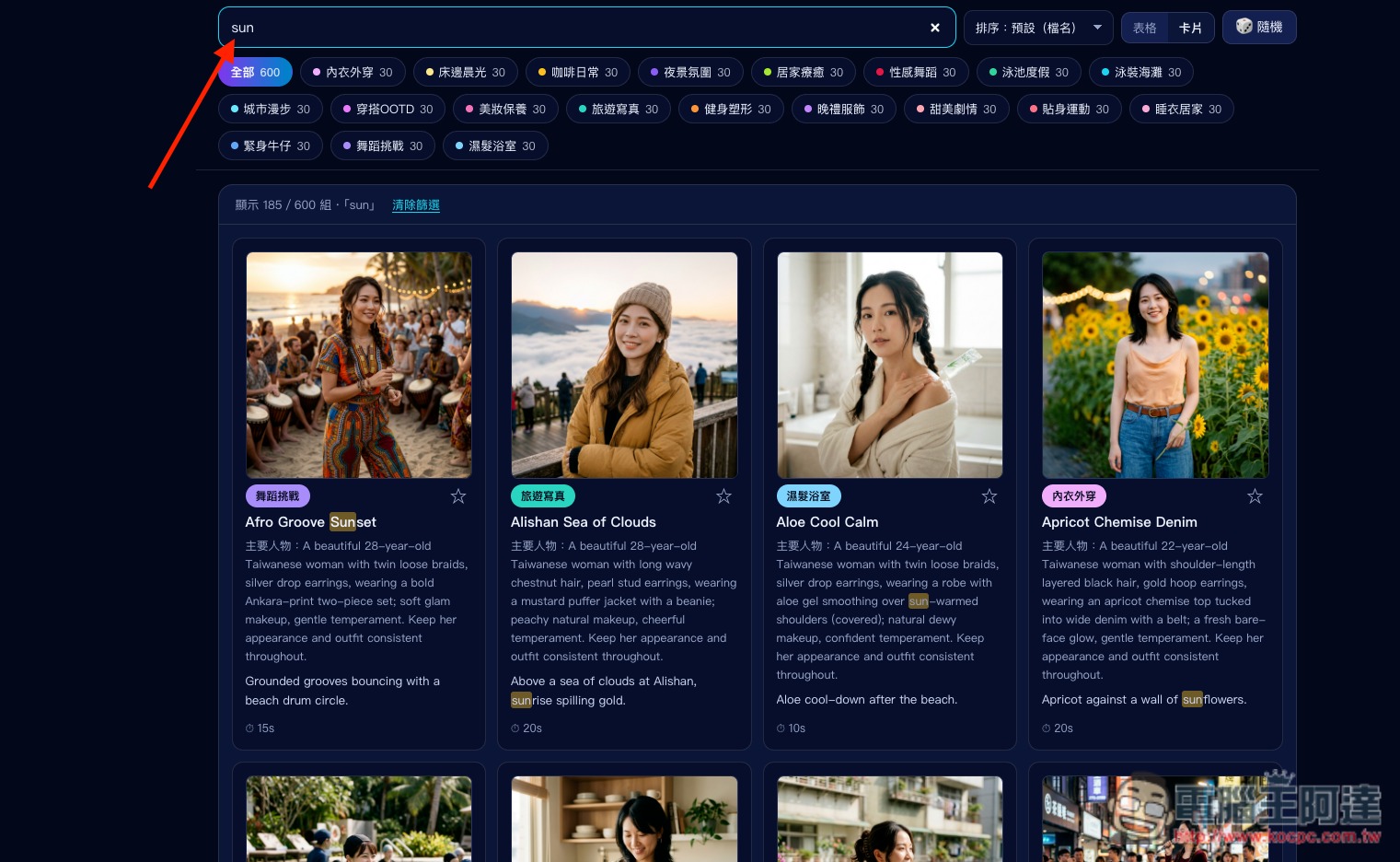Switch to 表格 table view
Viewport: 1400px width, 862px height.
coord(1145,28)
